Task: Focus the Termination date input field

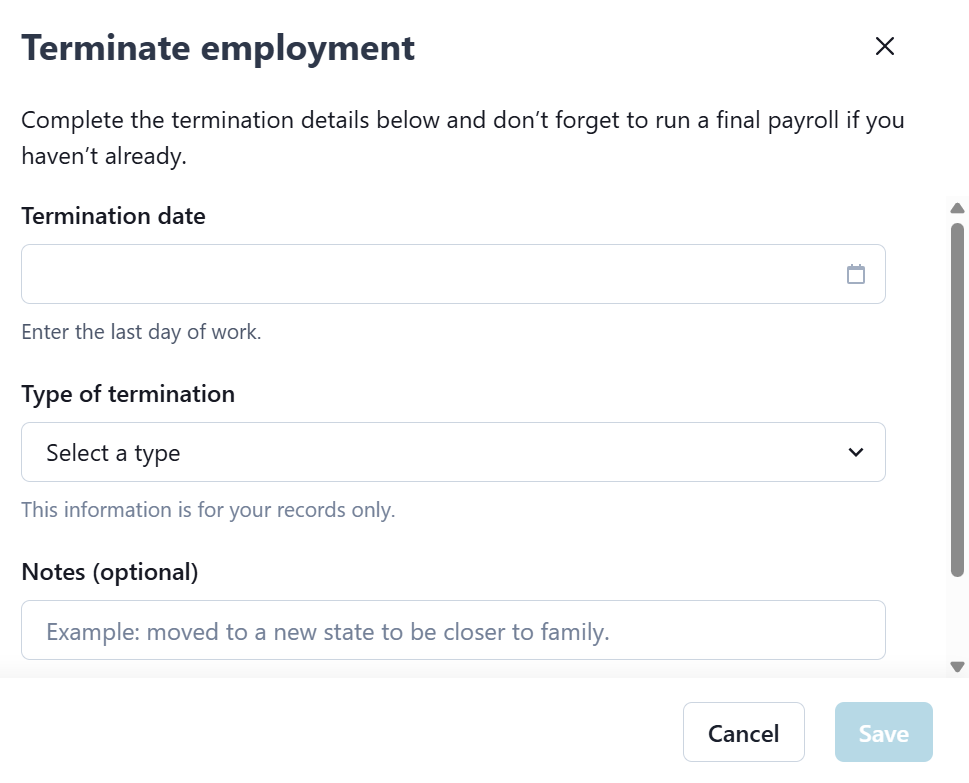Action: [x=430, y=274]
